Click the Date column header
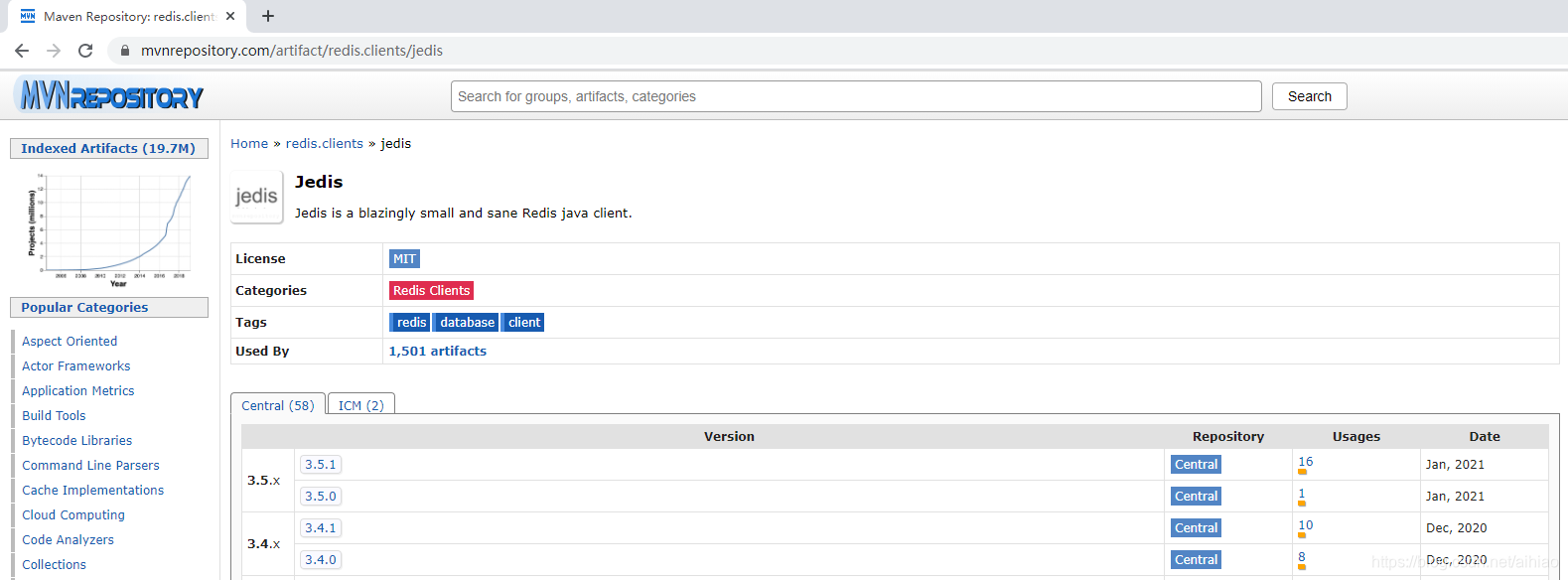The image size is (1568, 580). click(x=1485, y=437)
